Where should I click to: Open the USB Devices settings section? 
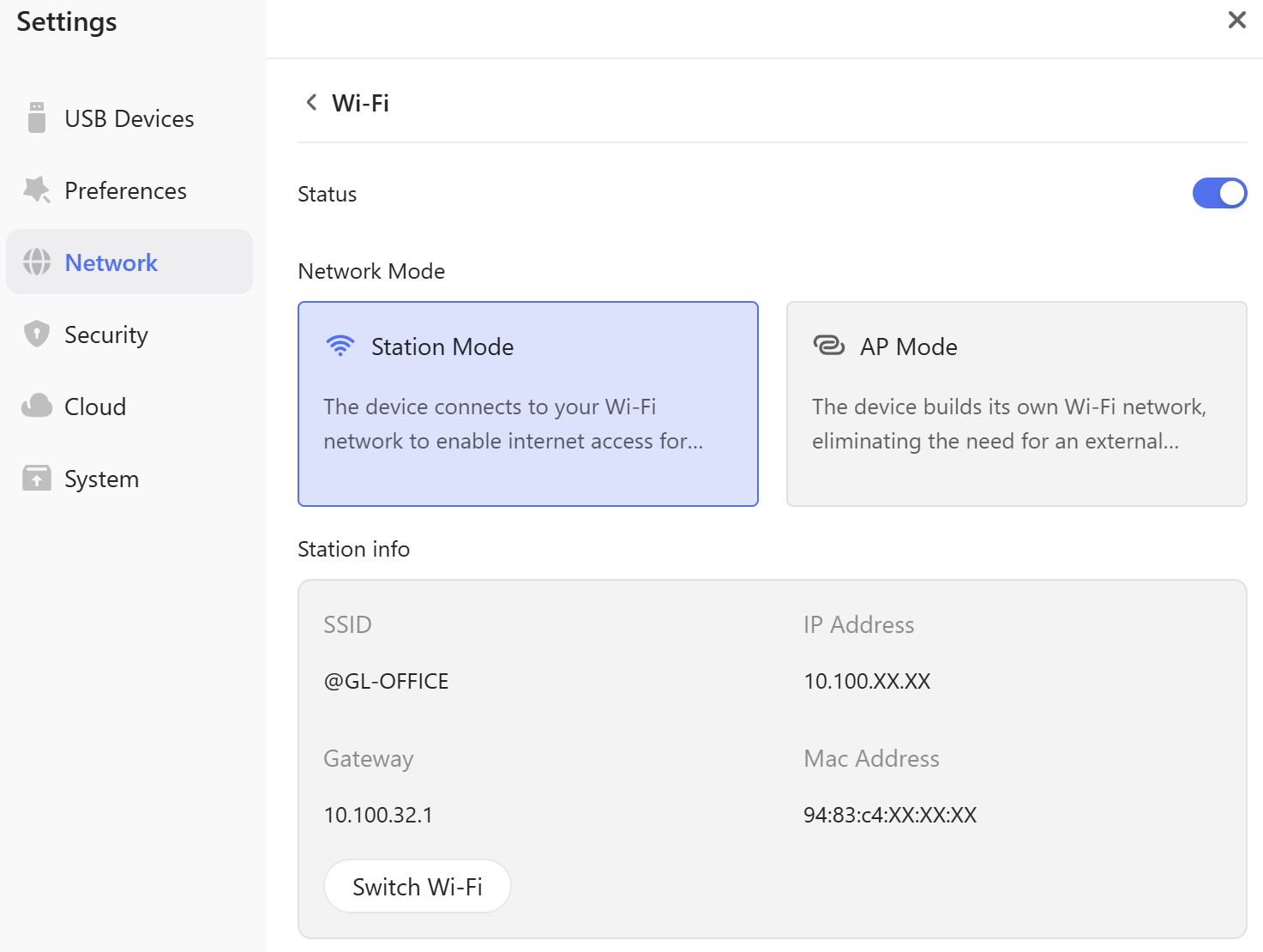[x=129, y=117]
